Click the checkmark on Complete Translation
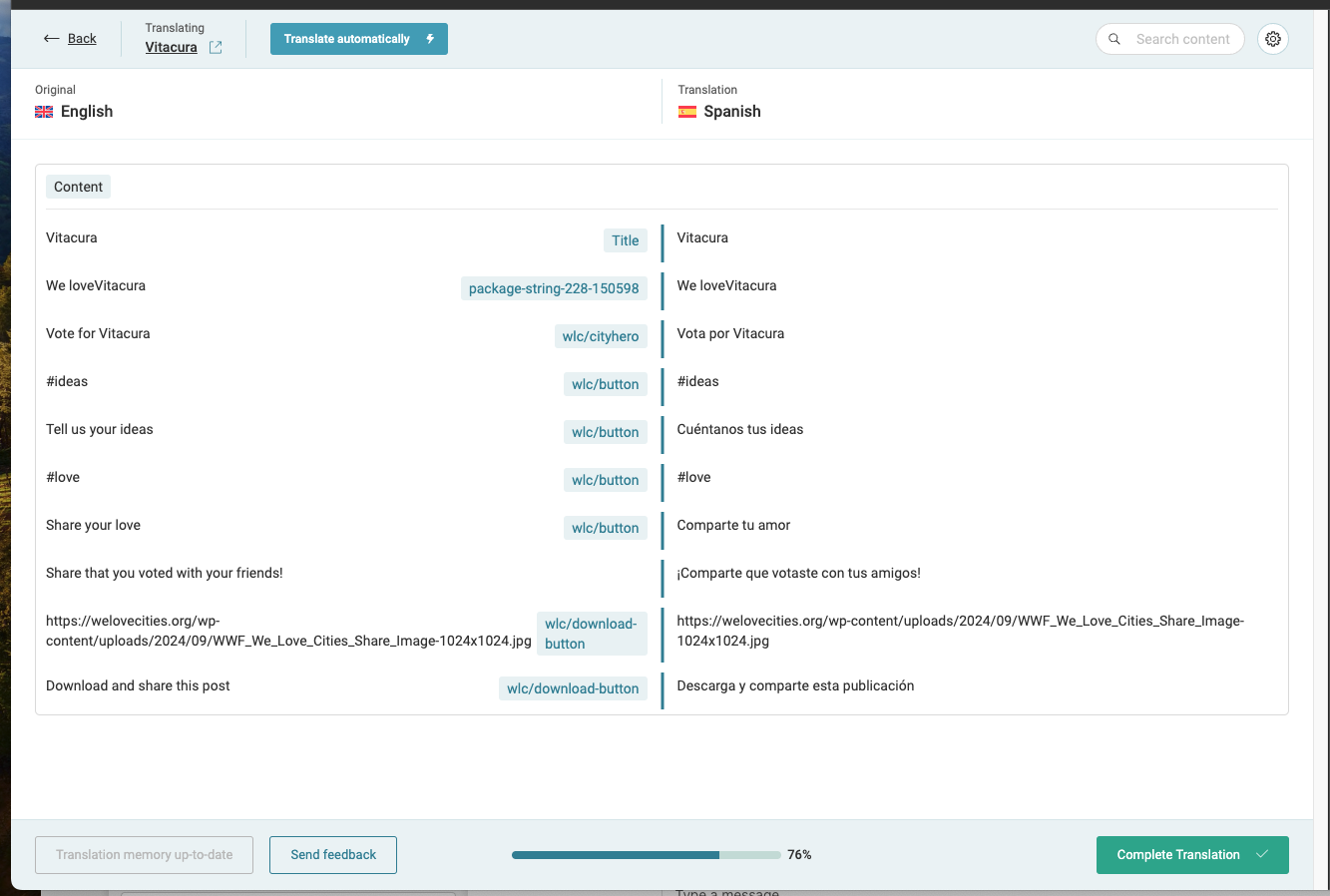 [1262, 854]
